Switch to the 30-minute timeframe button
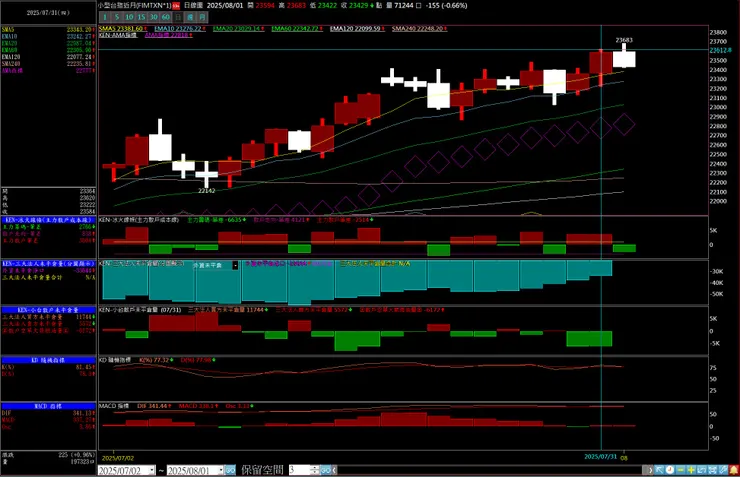Viewport: 740px width, 477px height. 153,17
